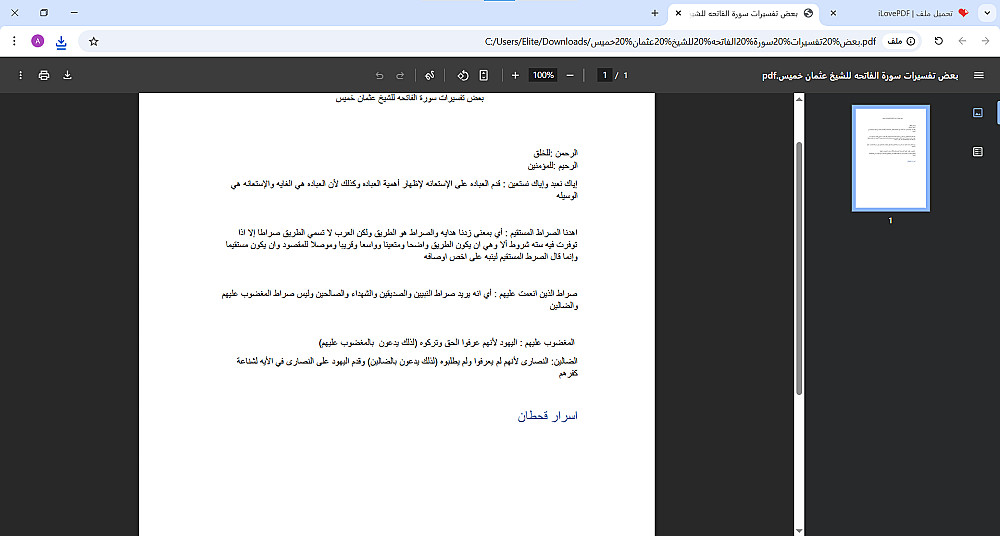The image size is (1000, 536).
Task: Click the paragraph starting صراط الذين انعمت عليهم
Action: coord(400,300)
